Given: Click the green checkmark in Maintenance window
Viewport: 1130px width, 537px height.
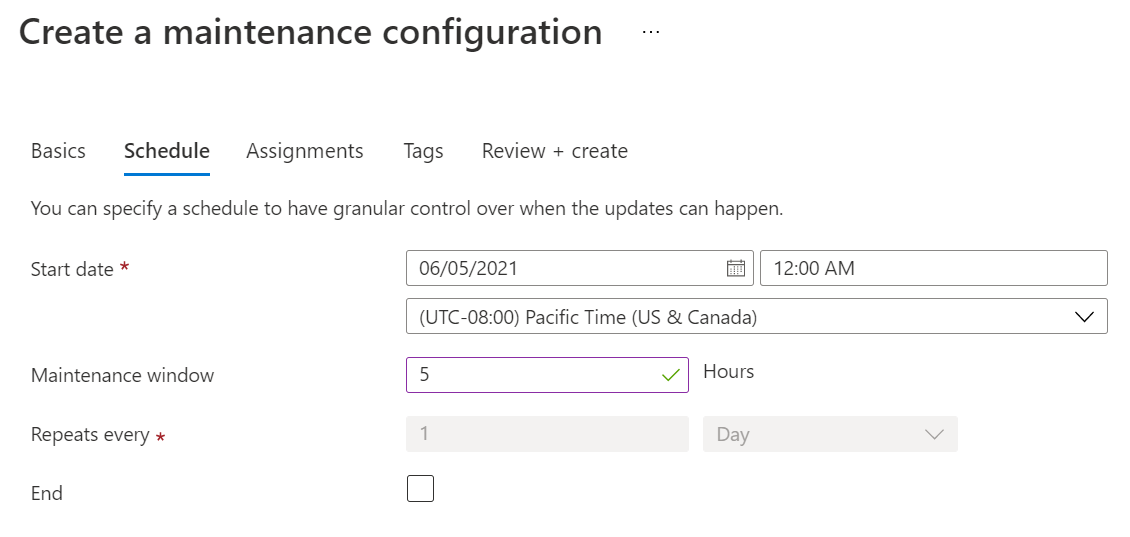Looking at the screenshot, I should 670,375.
